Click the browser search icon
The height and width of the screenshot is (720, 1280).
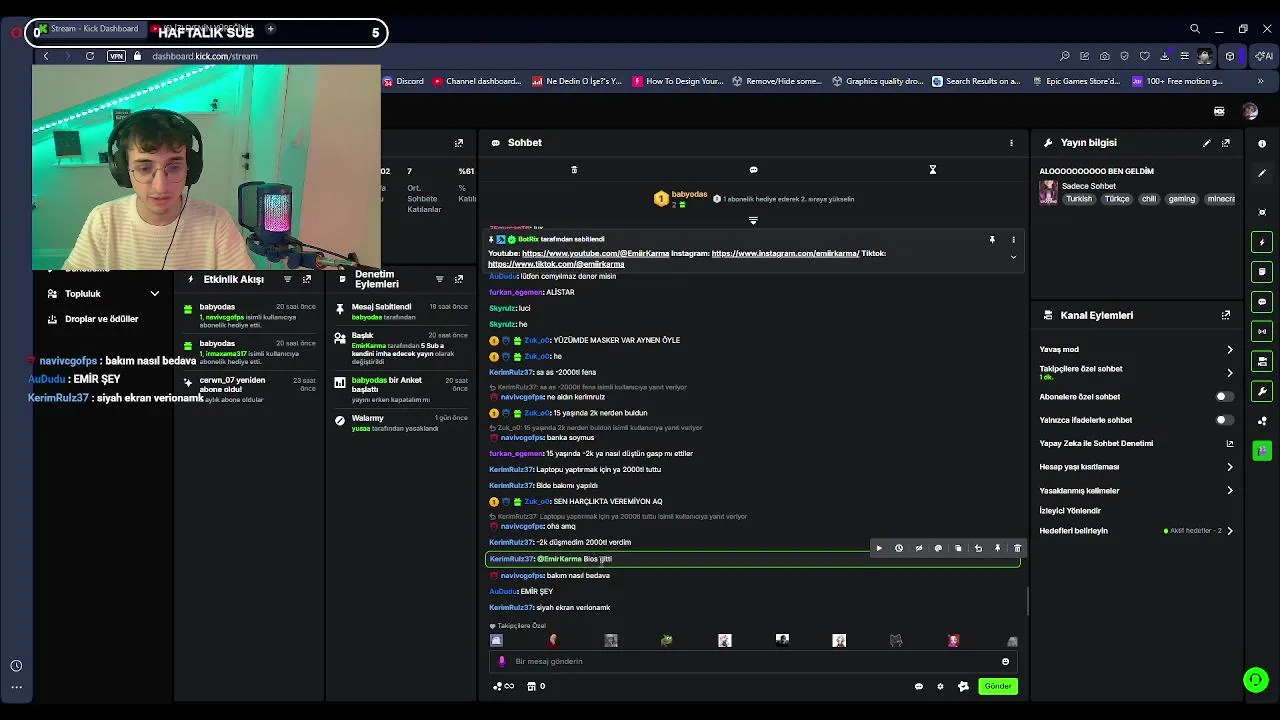point(1194,29)
